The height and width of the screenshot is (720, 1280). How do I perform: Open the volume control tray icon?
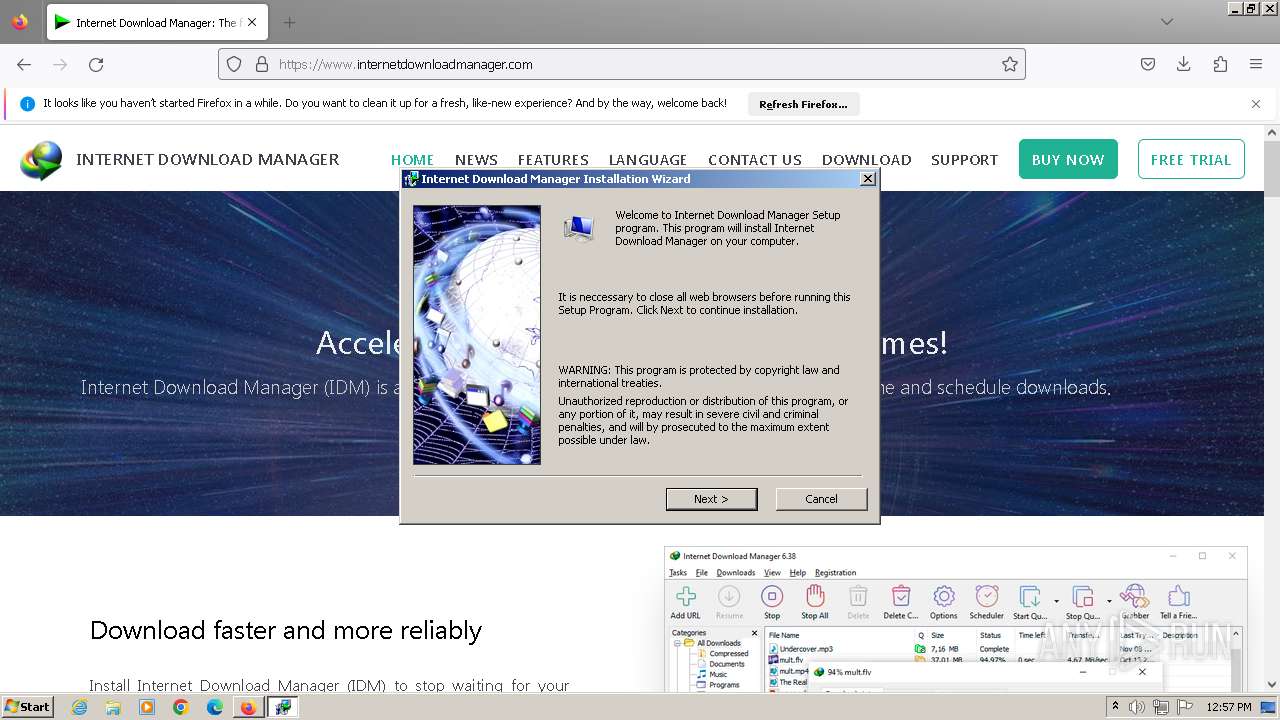click(x=1137, y=707)
